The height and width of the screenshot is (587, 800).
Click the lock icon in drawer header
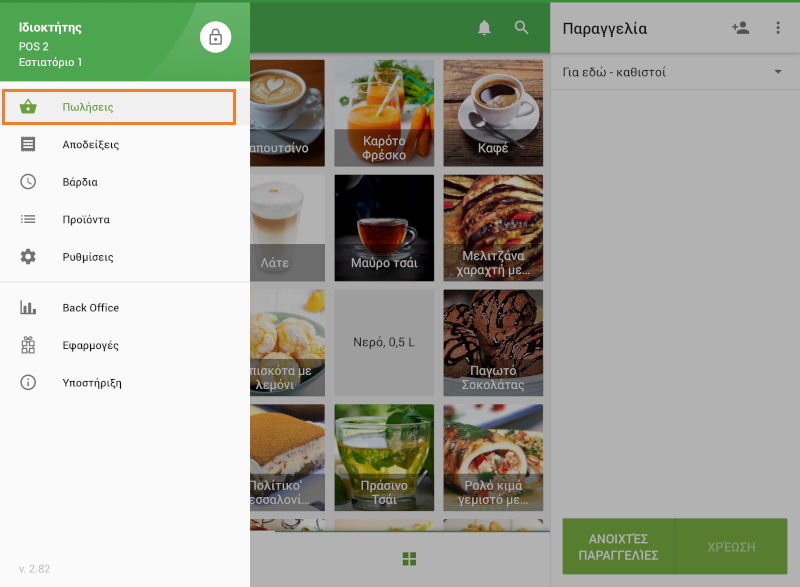[215, 38]
